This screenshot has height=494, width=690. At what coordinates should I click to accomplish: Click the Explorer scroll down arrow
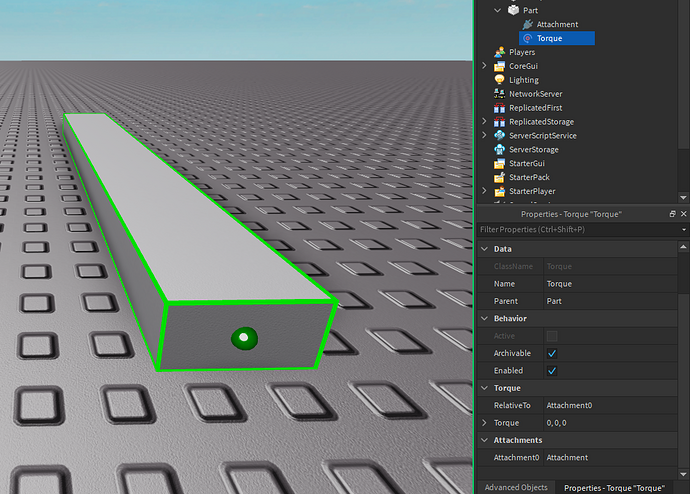click(x=683, y=198)
